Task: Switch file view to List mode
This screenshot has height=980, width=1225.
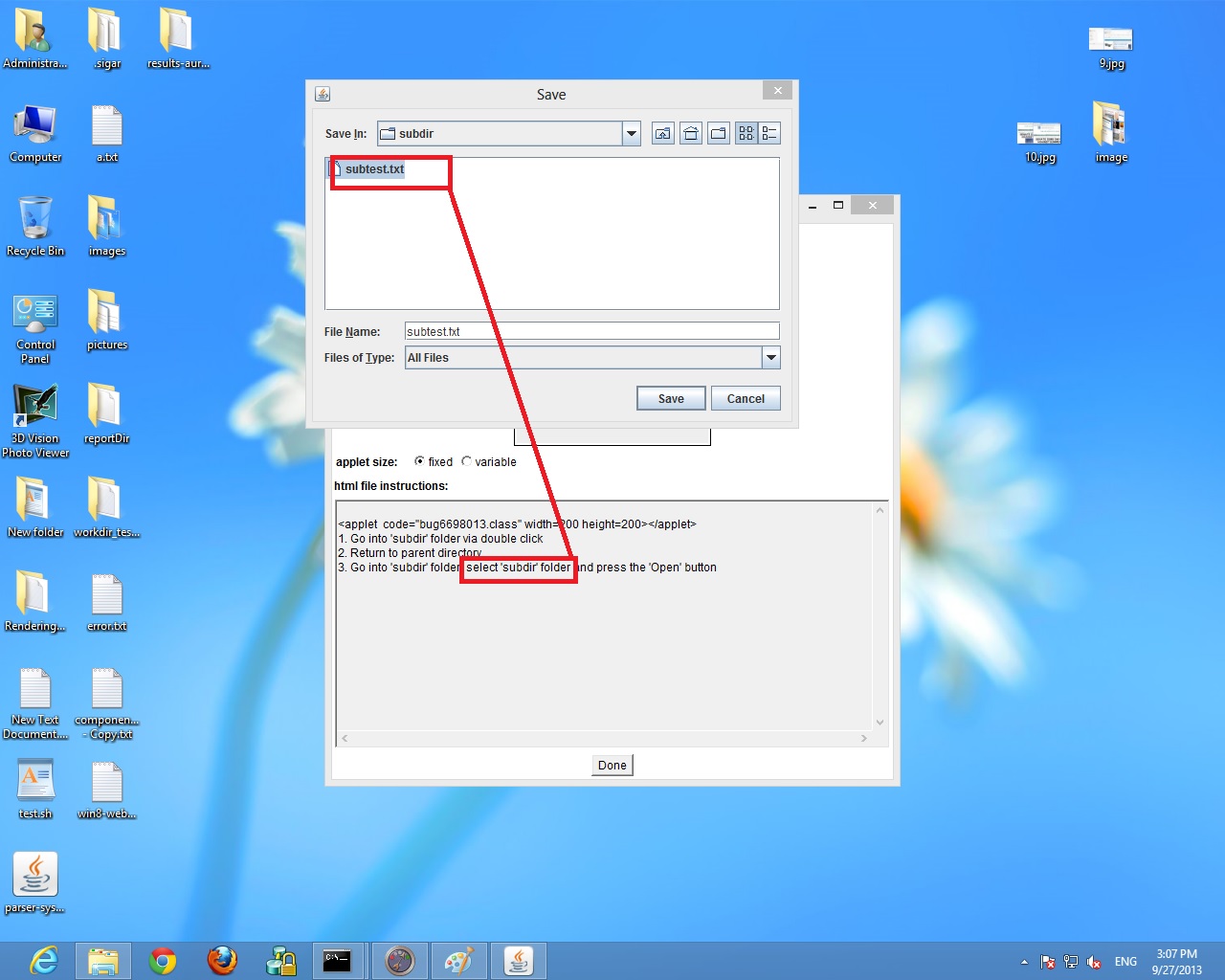Action: [746, 134]
